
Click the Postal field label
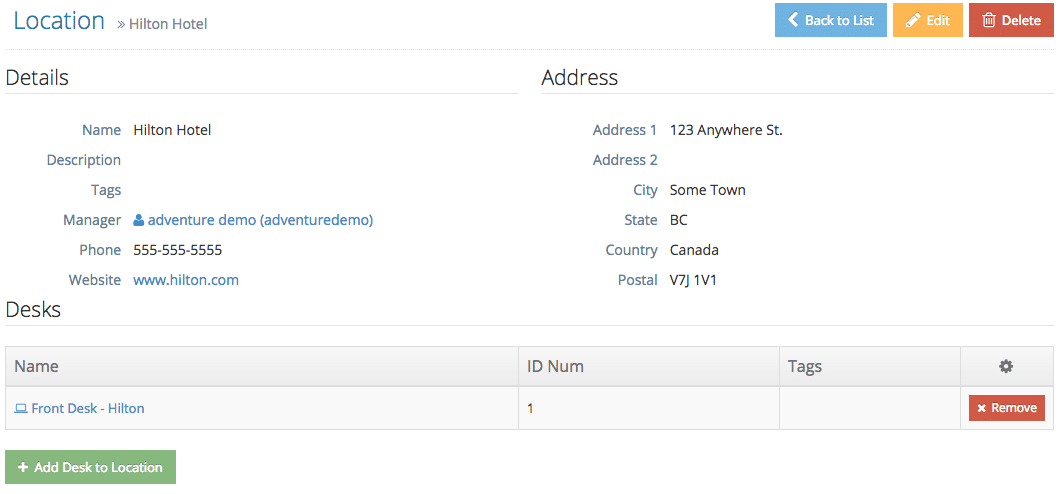coord(637,280)
